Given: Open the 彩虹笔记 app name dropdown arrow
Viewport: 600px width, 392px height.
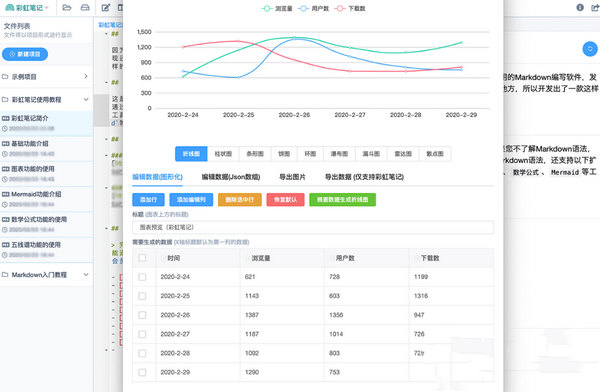Looking at the screenshot, I should click(47, 8).
